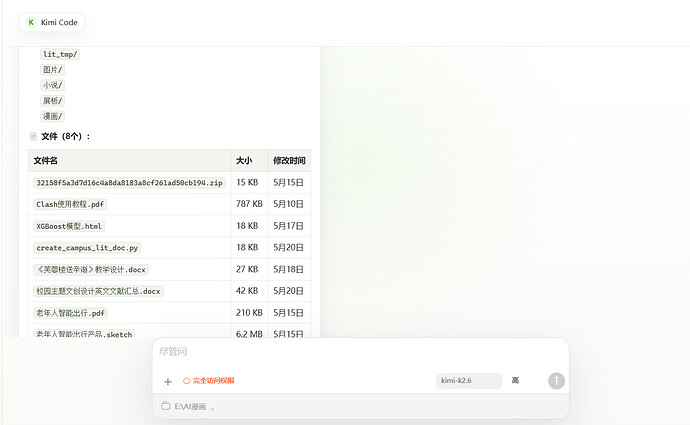The height and width of the screenshot is (425, 690).
Task: Click the send arrow button
Action: (x=556, y=381)
